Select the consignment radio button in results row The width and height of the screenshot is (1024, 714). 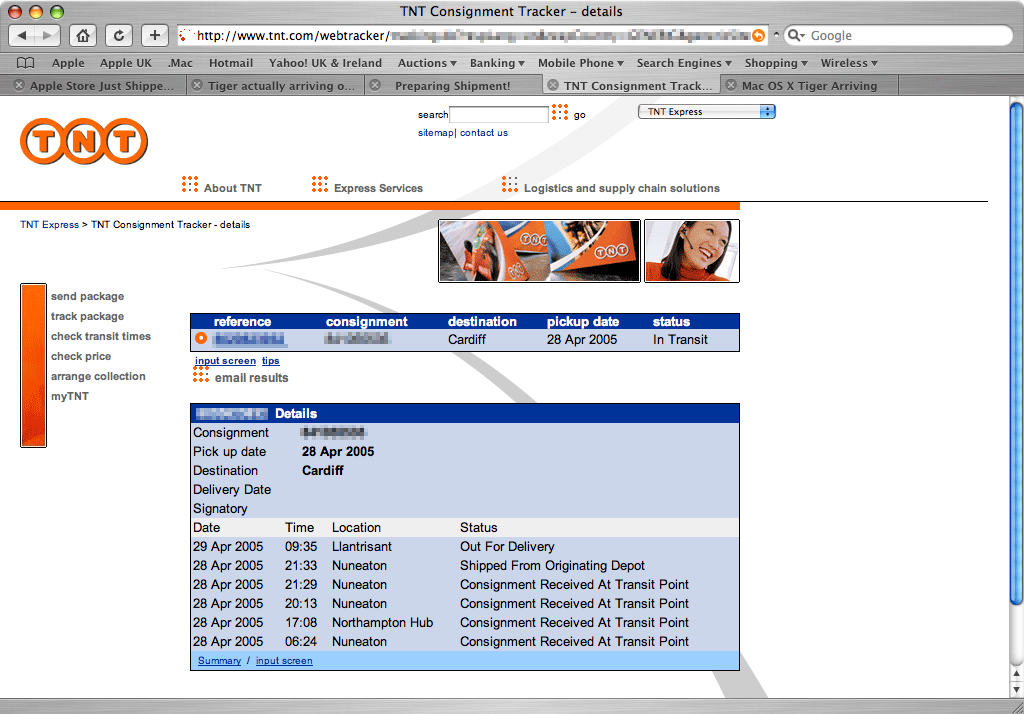200,338
